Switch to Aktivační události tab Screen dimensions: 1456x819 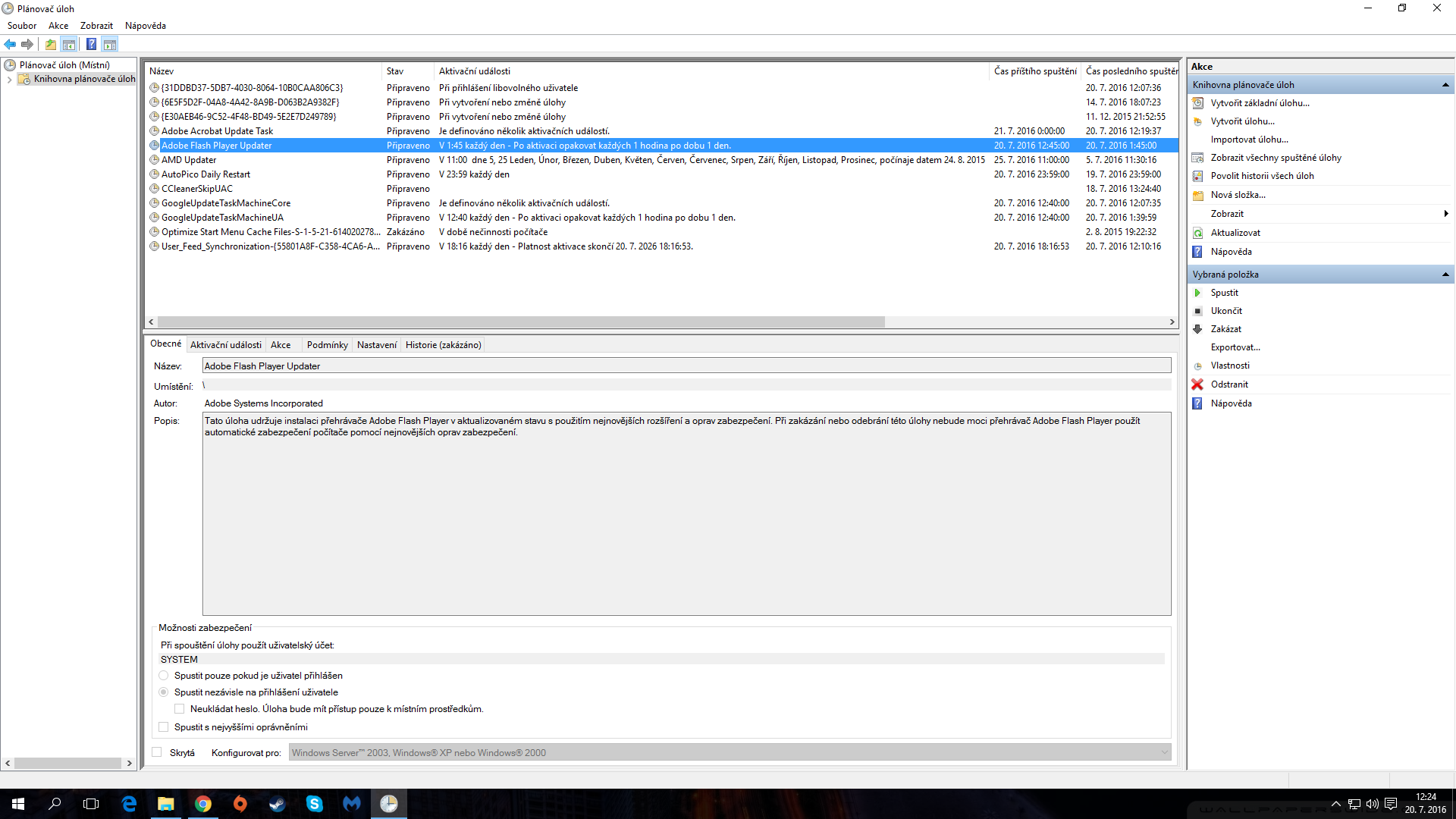click(225, 345)
